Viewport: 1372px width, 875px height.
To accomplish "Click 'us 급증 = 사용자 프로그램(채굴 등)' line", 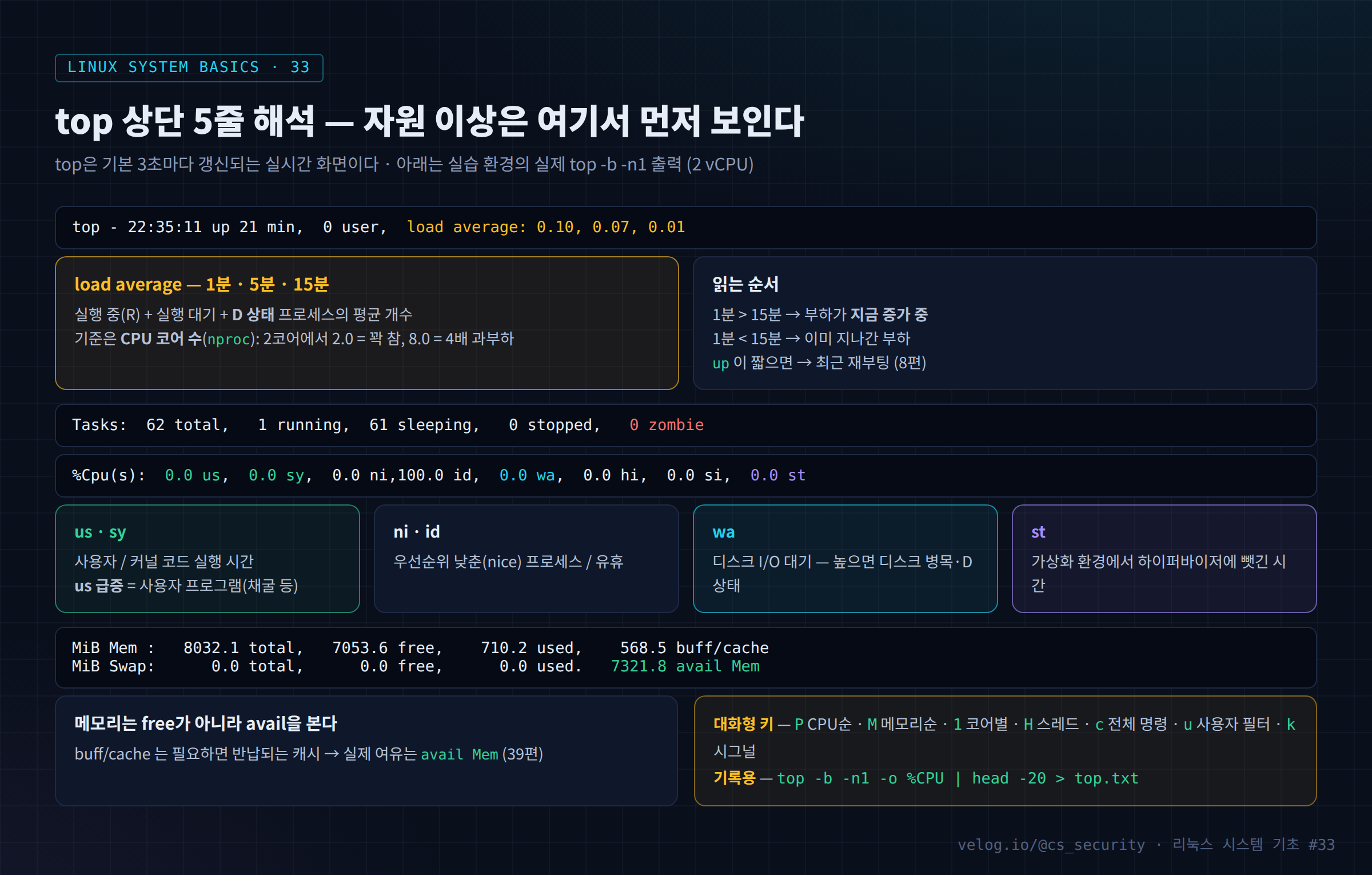I will (x=186, y=586).
